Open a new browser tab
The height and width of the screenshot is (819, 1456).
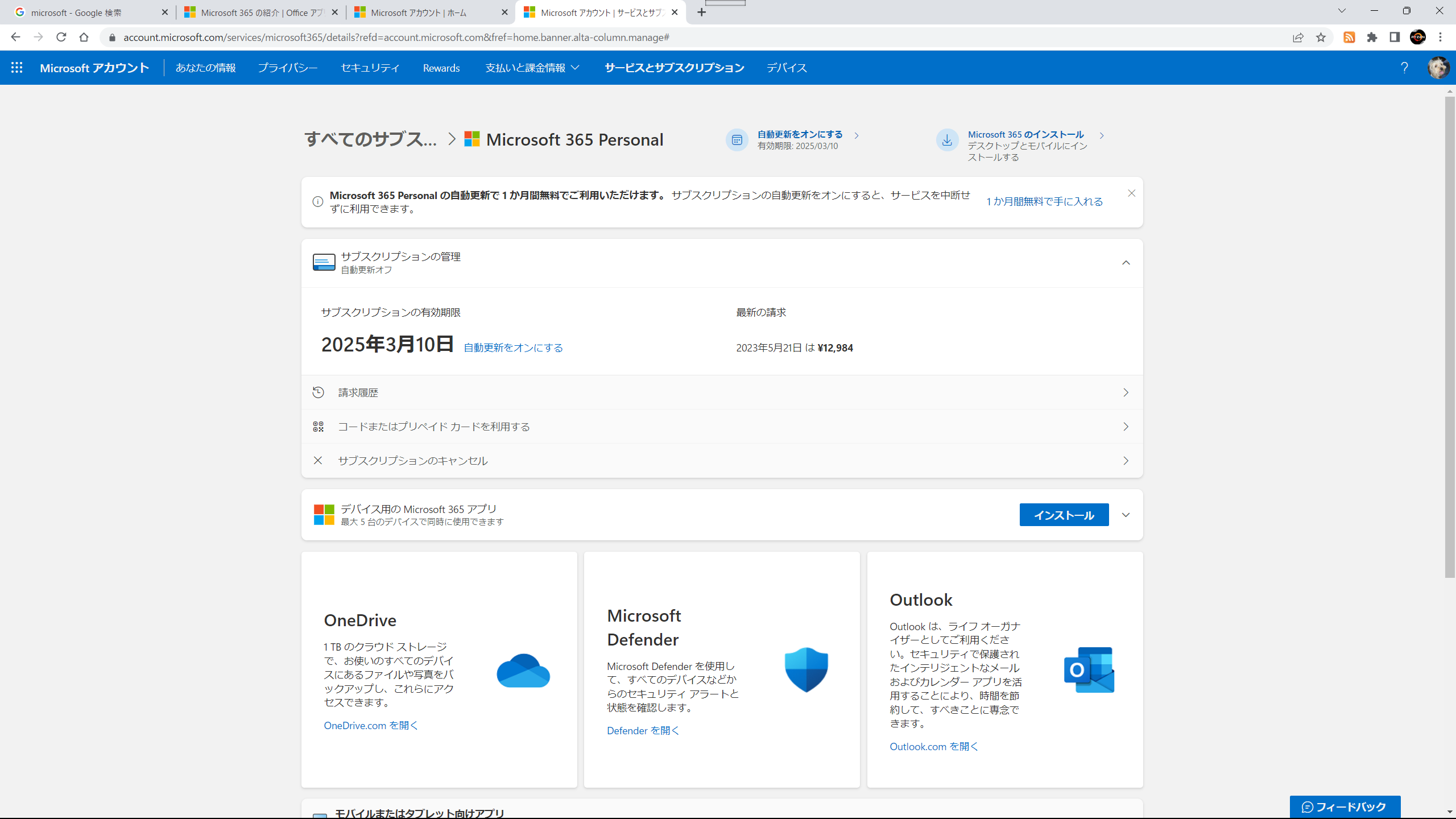point(702,13)
